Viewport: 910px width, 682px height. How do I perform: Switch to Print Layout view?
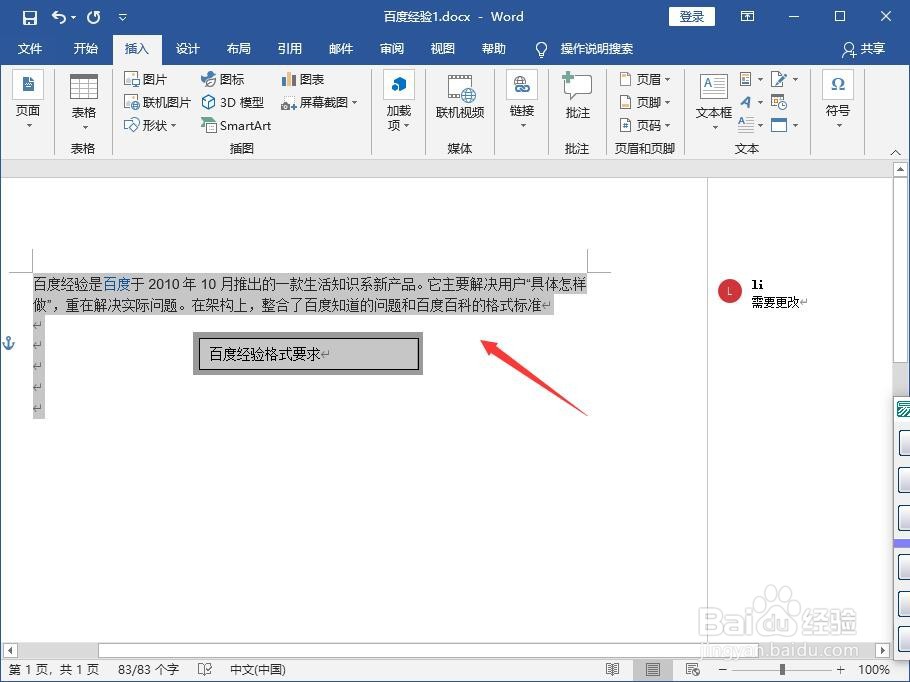[x=653, y=670]
